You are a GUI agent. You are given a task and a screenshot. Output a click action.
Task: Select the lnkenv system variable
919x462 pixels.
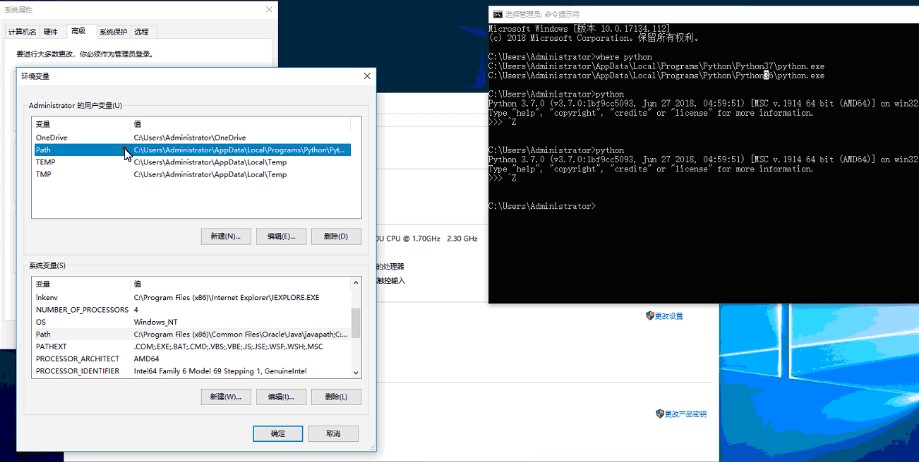tap(191, 297)
